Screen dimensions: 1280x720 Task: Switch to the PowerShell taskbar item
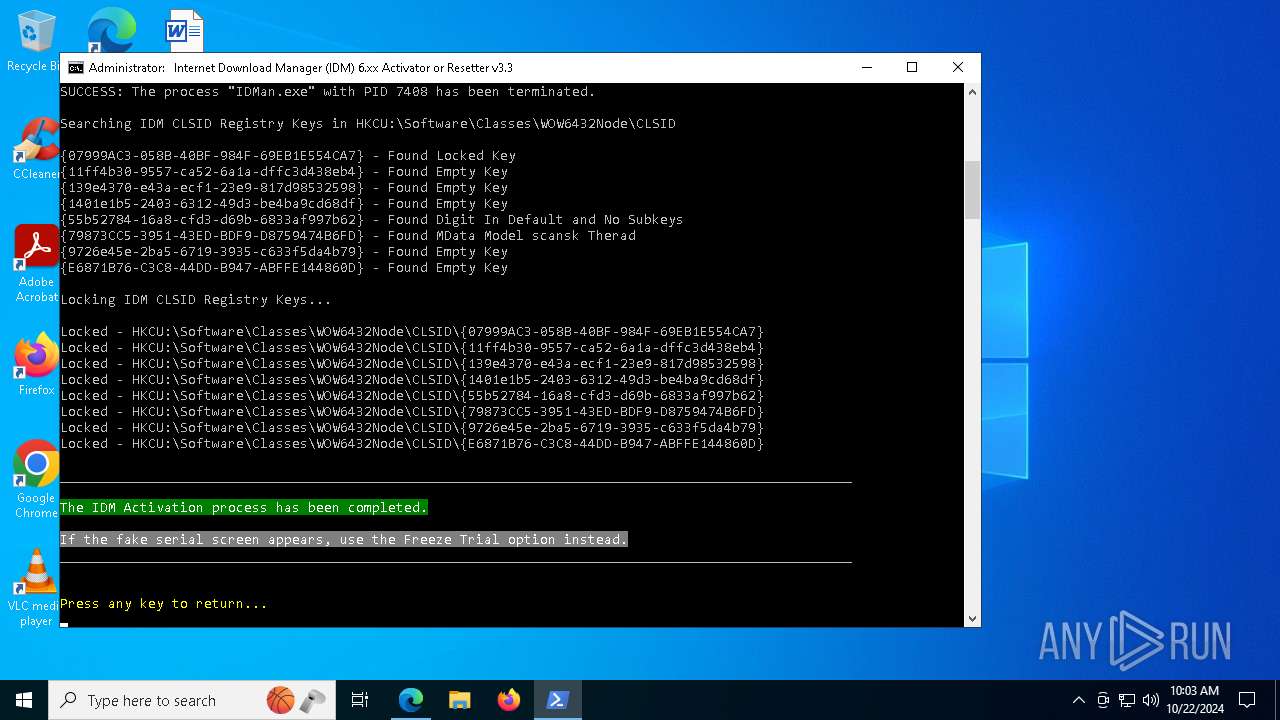coord(557,700)
